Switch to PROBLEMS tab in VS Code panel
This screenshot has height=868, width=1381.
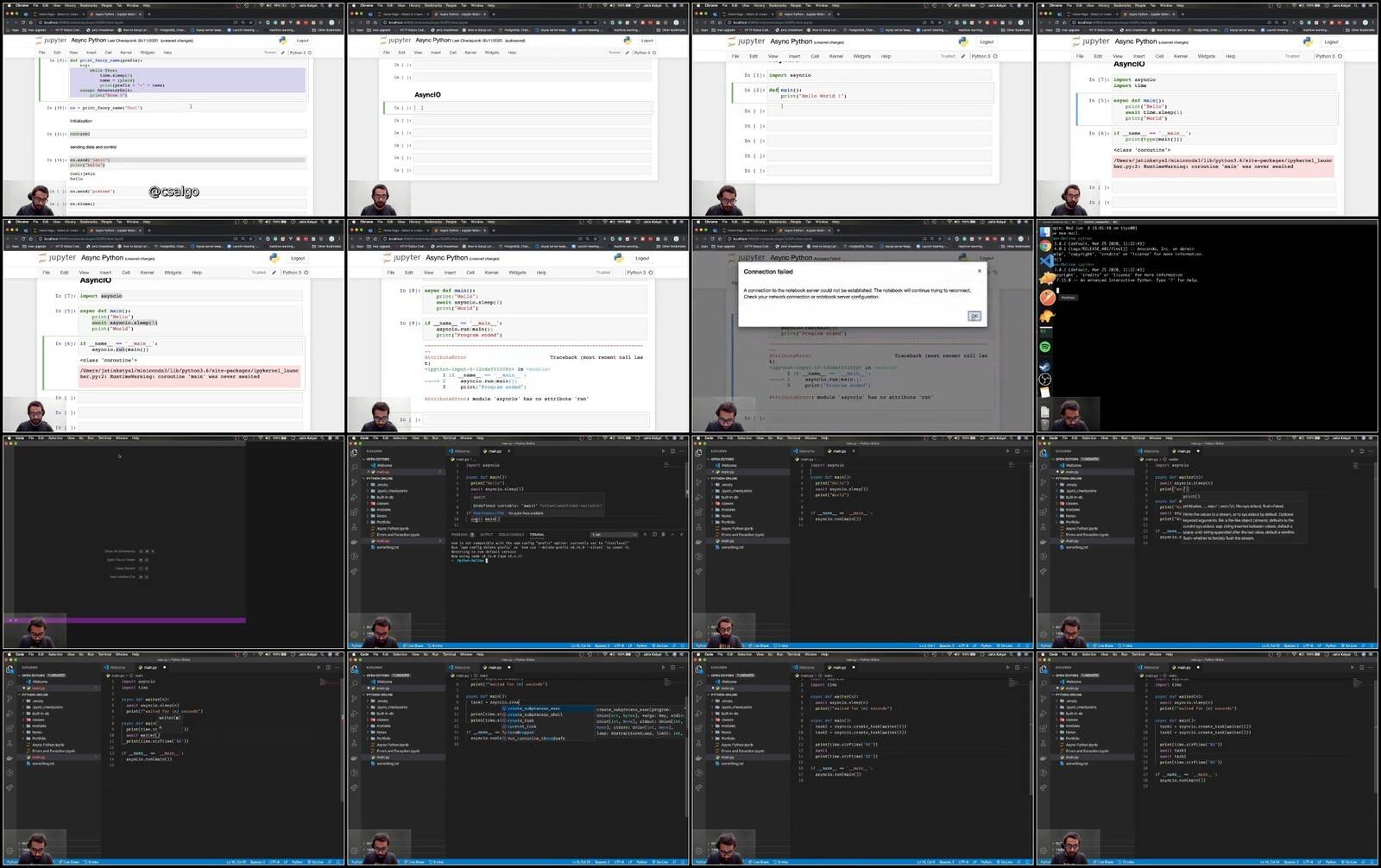pos(460,534)
